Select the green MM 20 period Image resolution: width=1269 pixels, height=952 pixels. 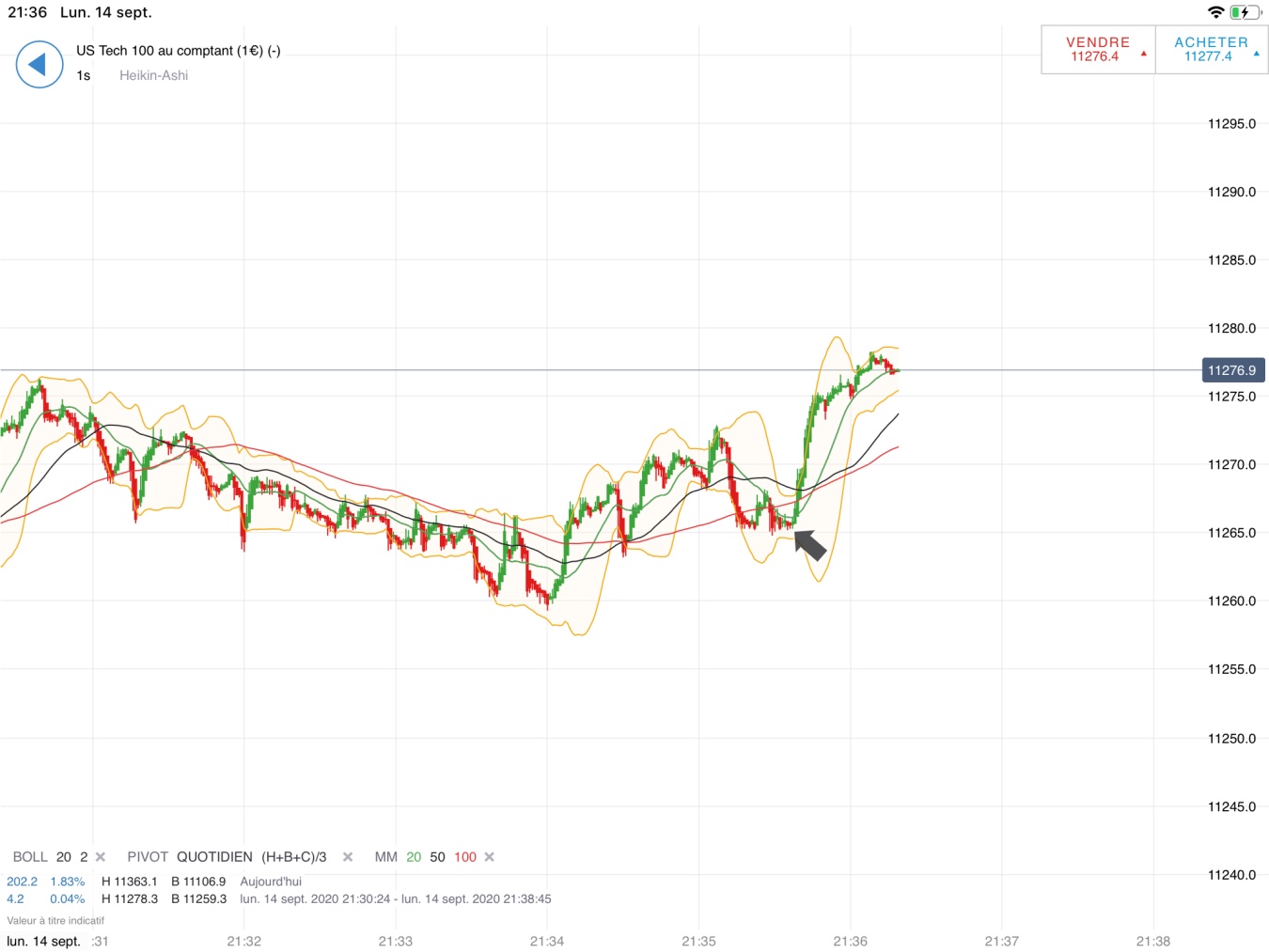point(414,857)
